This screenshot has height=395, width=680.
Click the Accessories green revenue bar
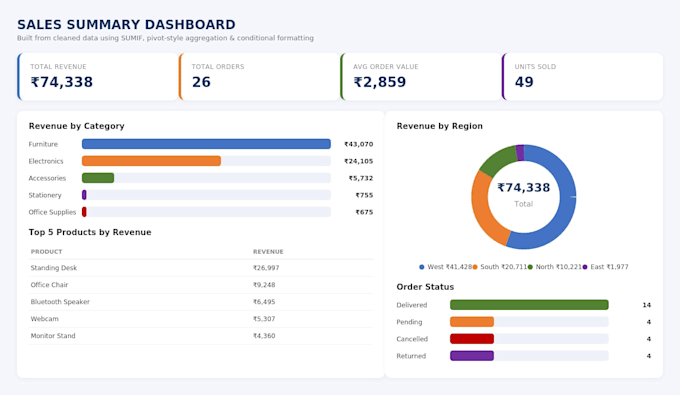coord(98,178)
